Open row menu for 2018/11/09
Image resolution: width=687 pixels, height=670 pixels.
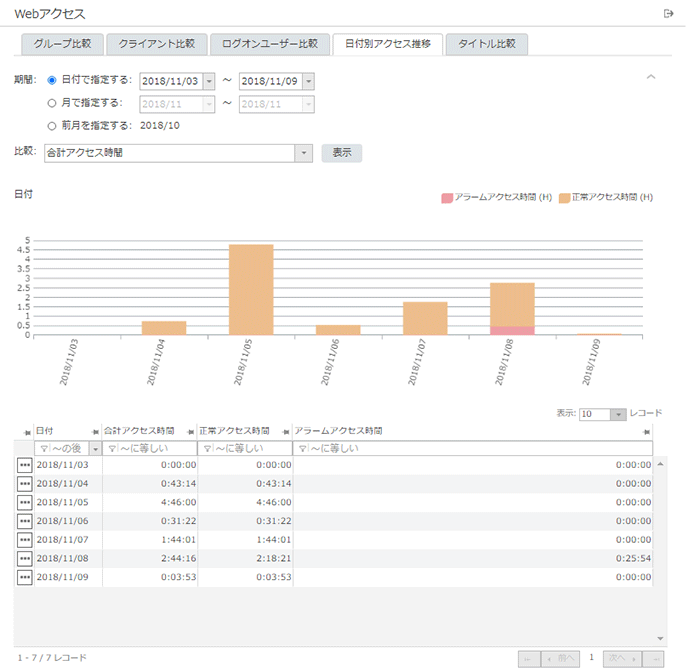[24, 577]
